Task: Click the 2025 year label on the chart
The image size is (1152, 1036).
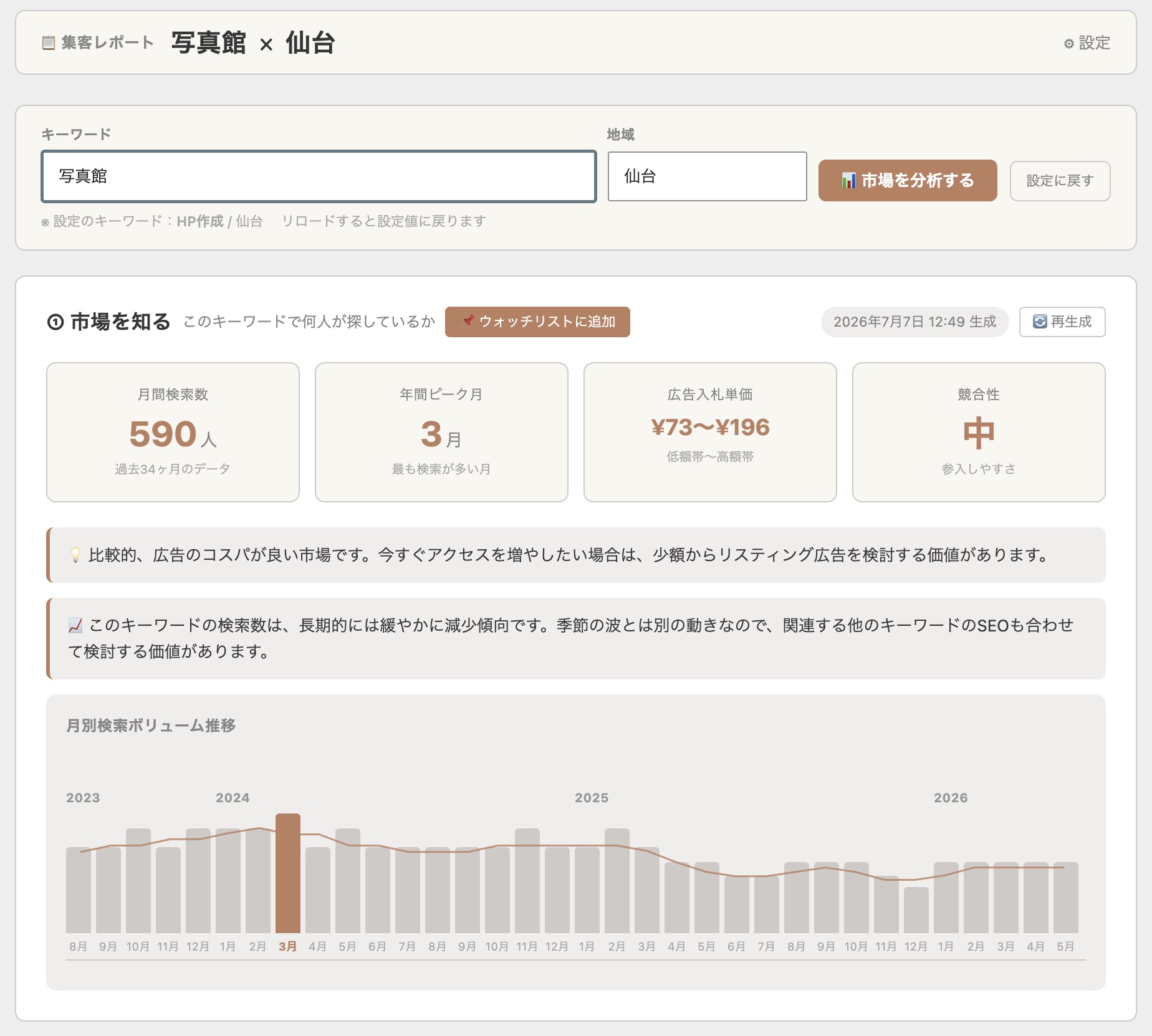Action: click(x=592, y=798)
